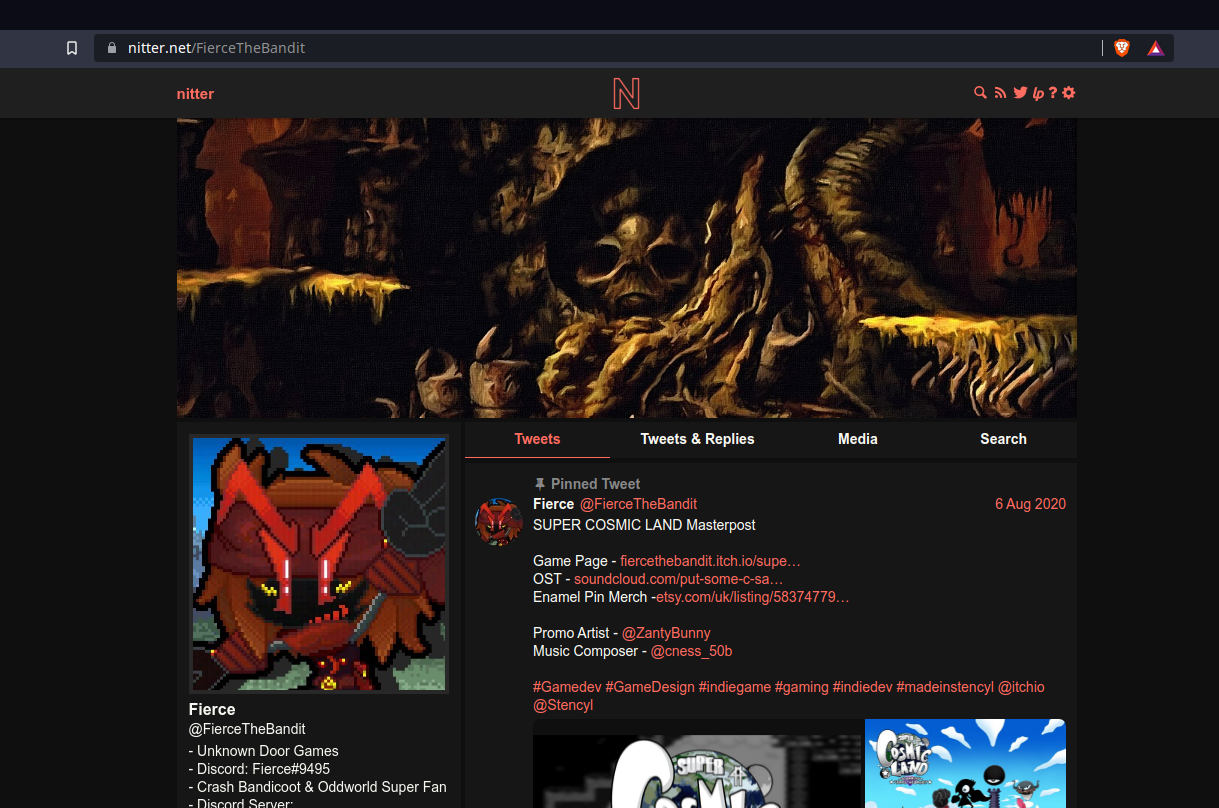The height and width of the screenshot is (808, 1219).
Task: Select 'Crash Bandicoot & Oddworld Super Fan' text
Action: pos(322,787)
